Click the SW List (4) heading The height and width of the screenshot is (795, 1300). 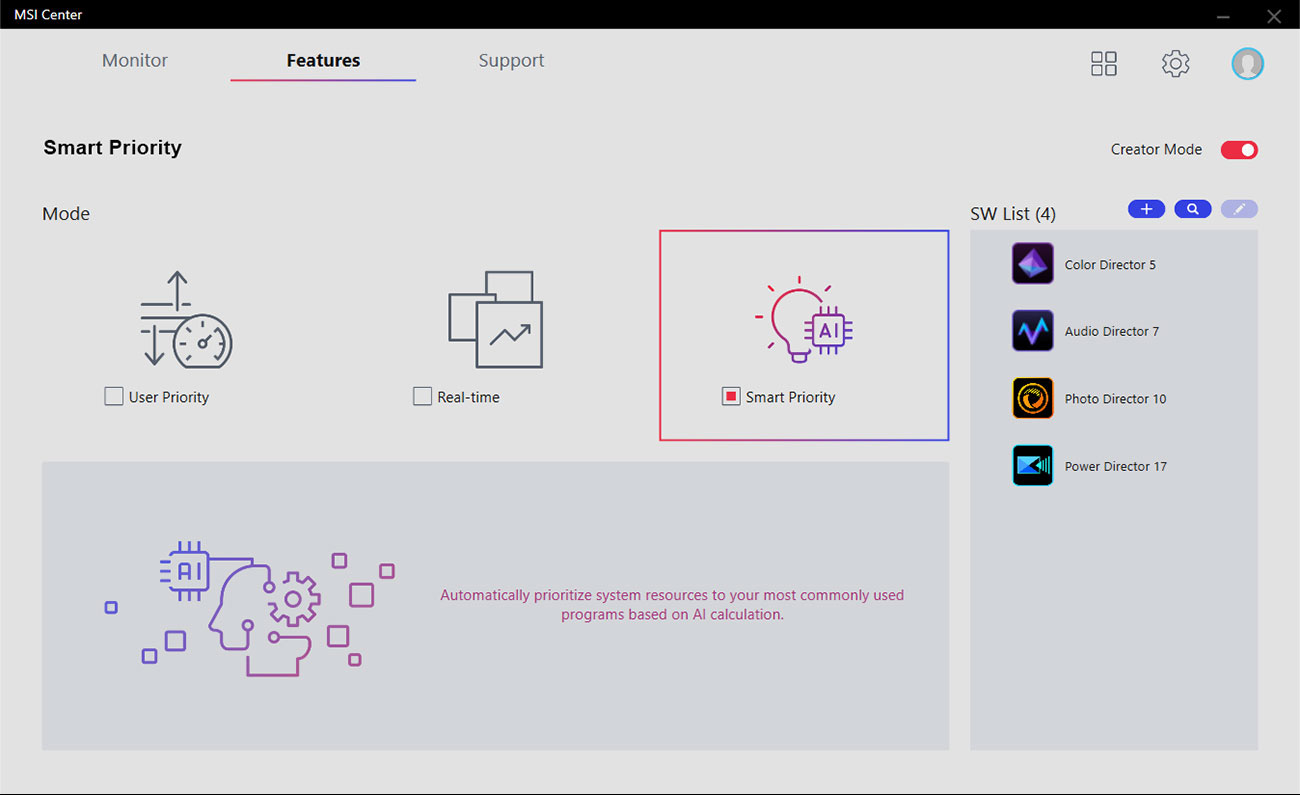tap(1013, 214)
